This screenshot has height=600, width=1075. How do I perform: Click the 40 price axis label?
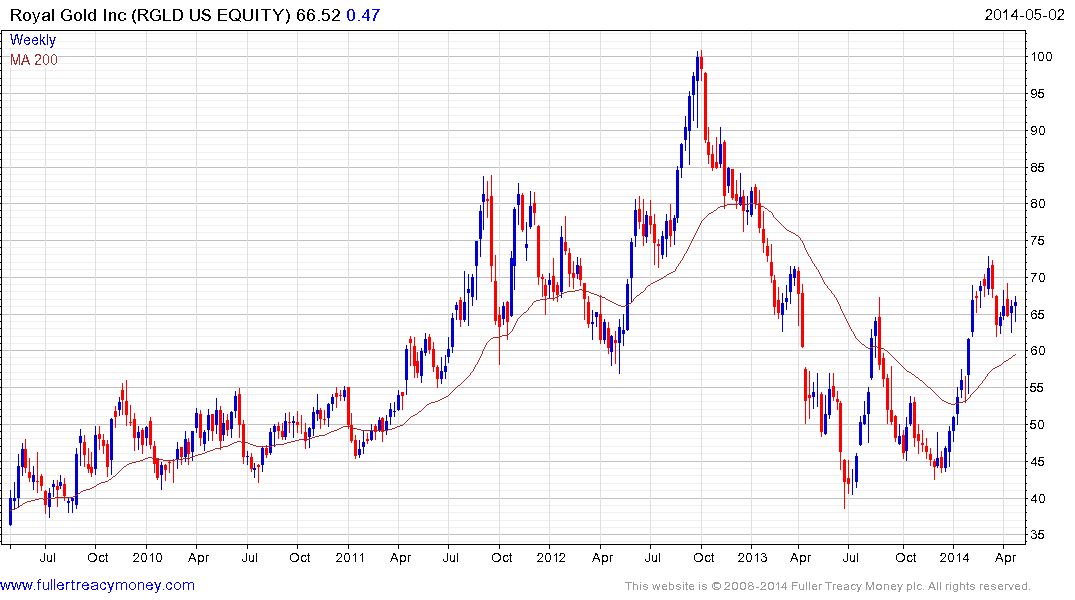tap(1038, 499)
